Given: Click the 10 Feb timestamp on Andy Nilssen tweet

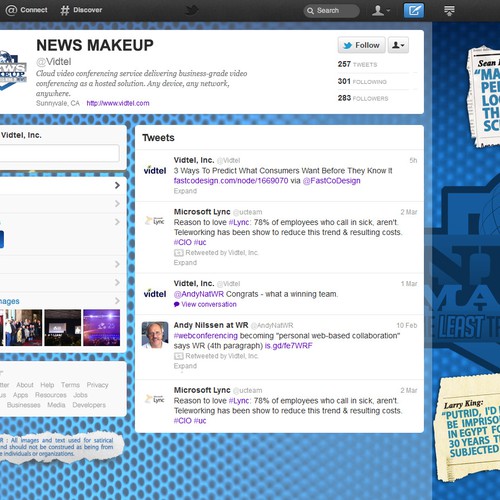Looking at the screenshot, I should 407,325.
